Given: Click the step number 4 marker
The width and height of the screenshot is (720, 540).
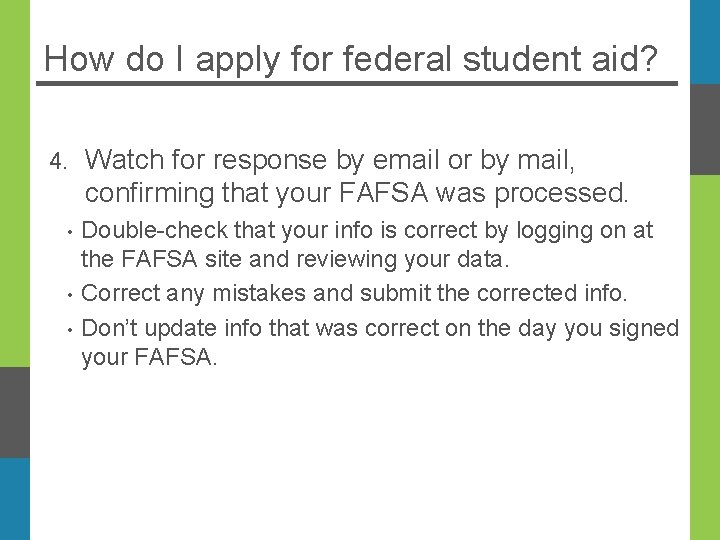Looking at the screenshot, I should [x=59, y=162].
